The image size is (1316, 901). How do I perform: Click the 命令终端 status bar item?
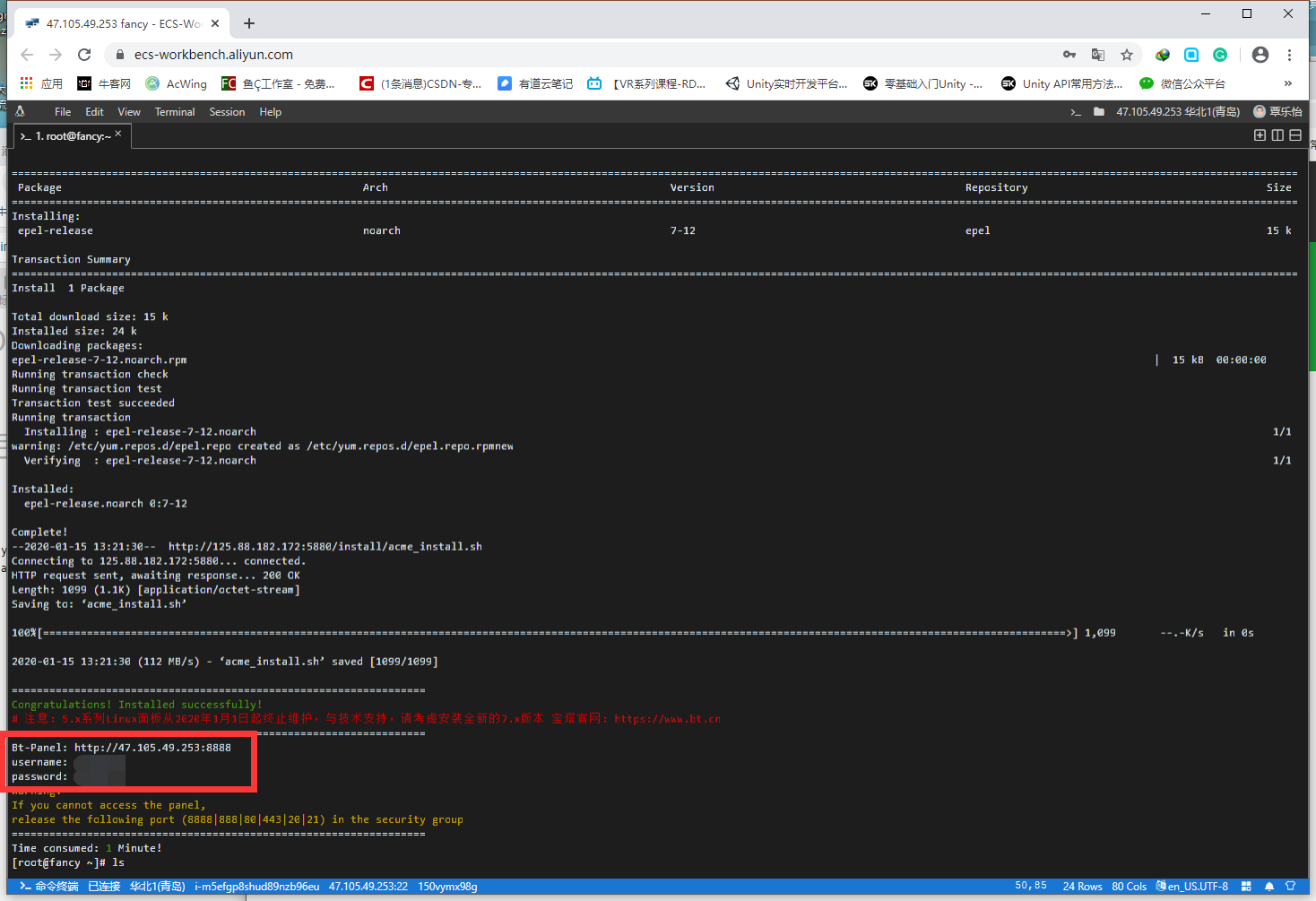(x=49, y=887)
